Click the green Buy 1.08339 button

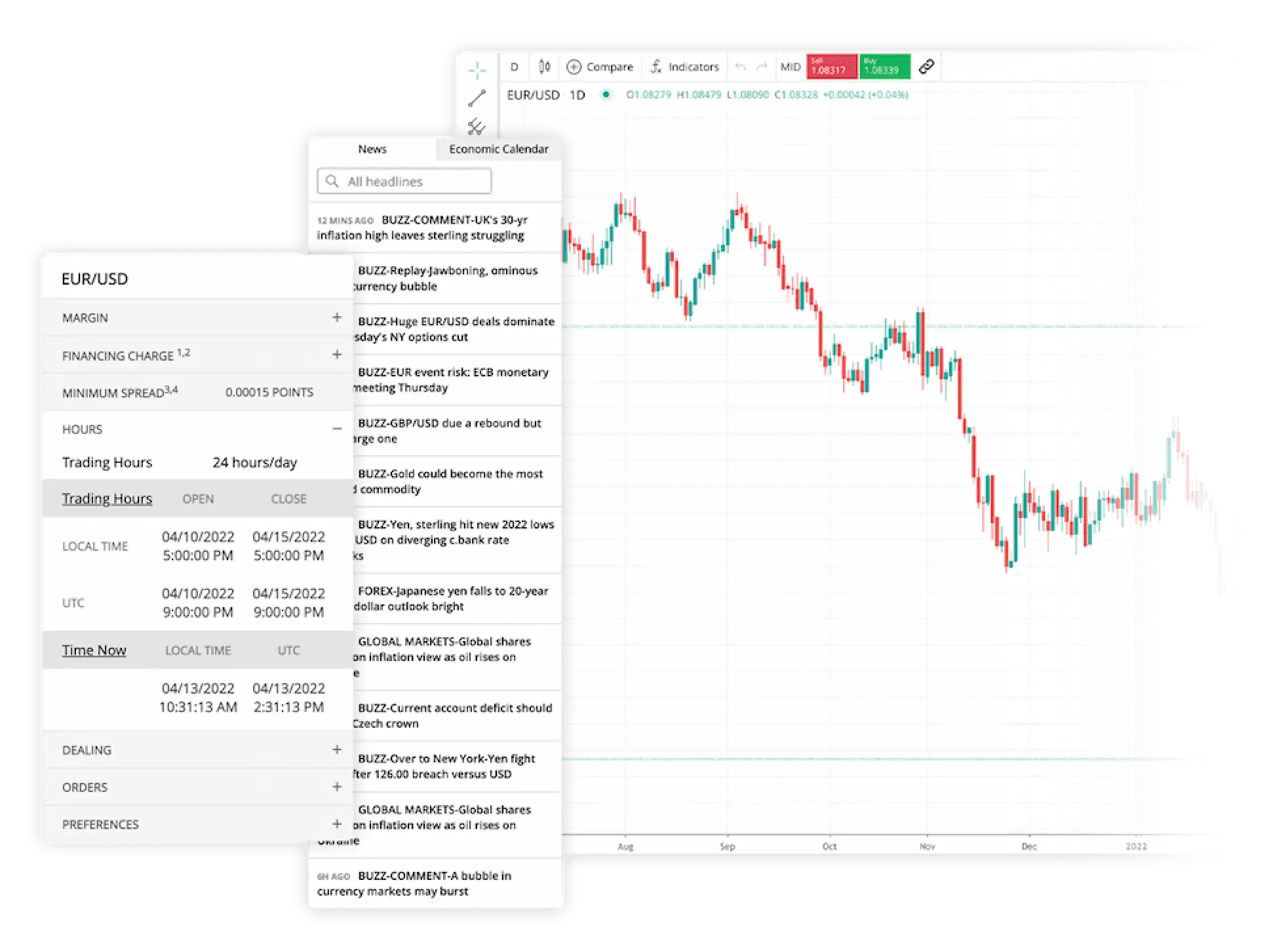[885, 66]
